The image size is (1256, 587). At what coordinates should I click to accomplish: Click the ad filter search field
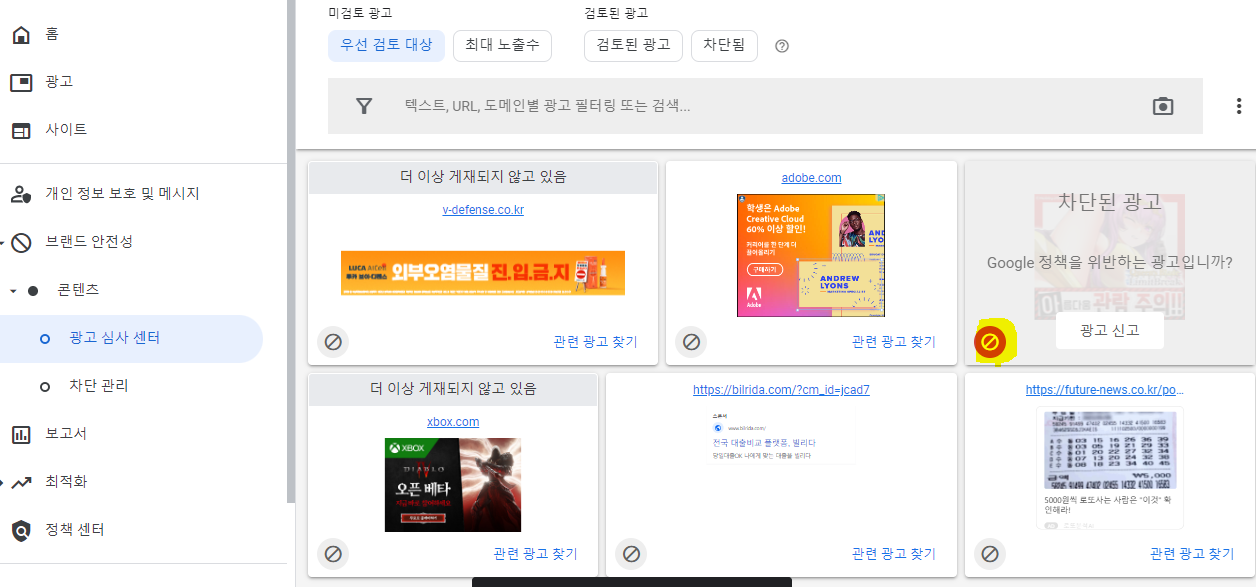pyautogui.click(x=765, y=106)
